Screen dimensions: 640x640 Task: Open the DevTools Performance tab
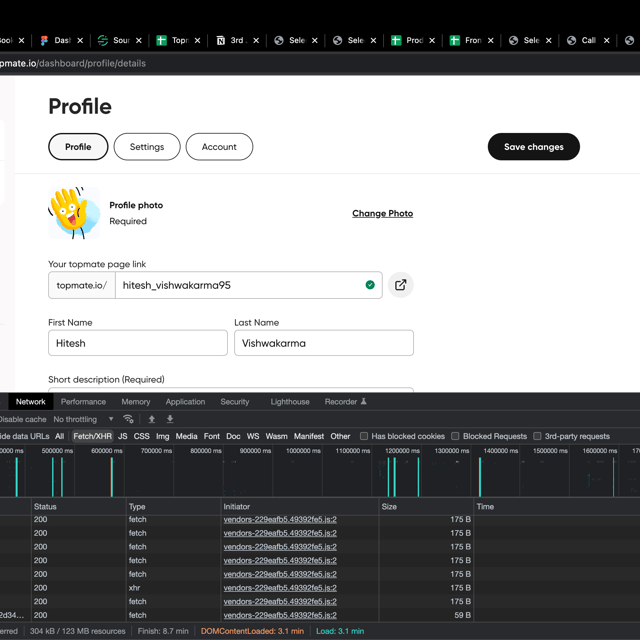[83, 402]
